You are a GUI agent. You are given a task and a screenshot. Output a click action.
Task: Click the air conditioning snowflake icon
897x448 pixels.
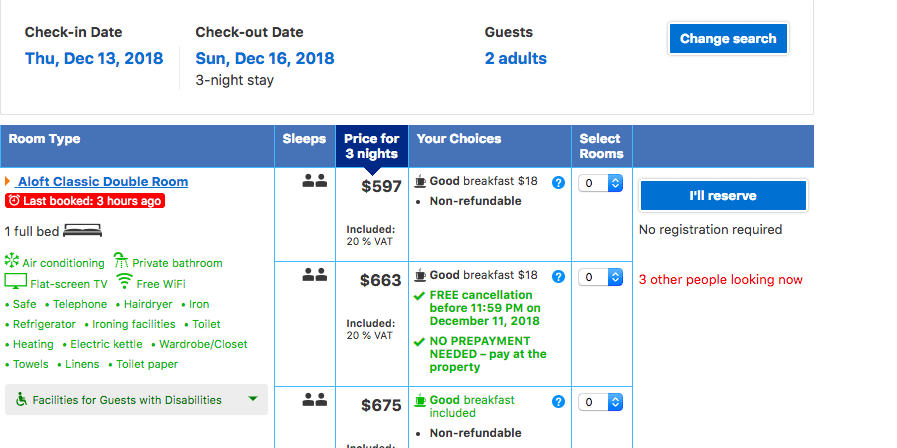(x=11, y=260)
